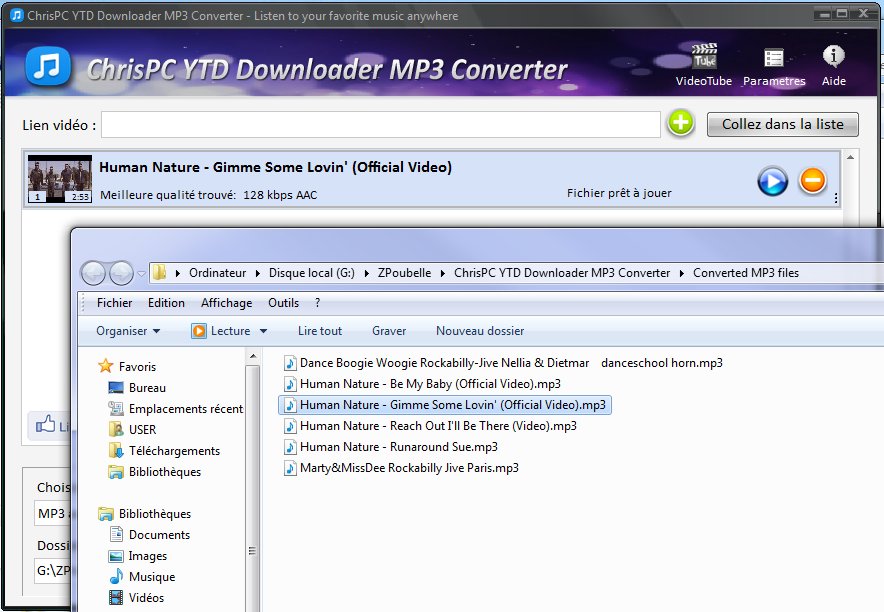Open the Edition menu
Viewport: 884px width, 612px height.
pyautogui.click(x=166, y=303)
